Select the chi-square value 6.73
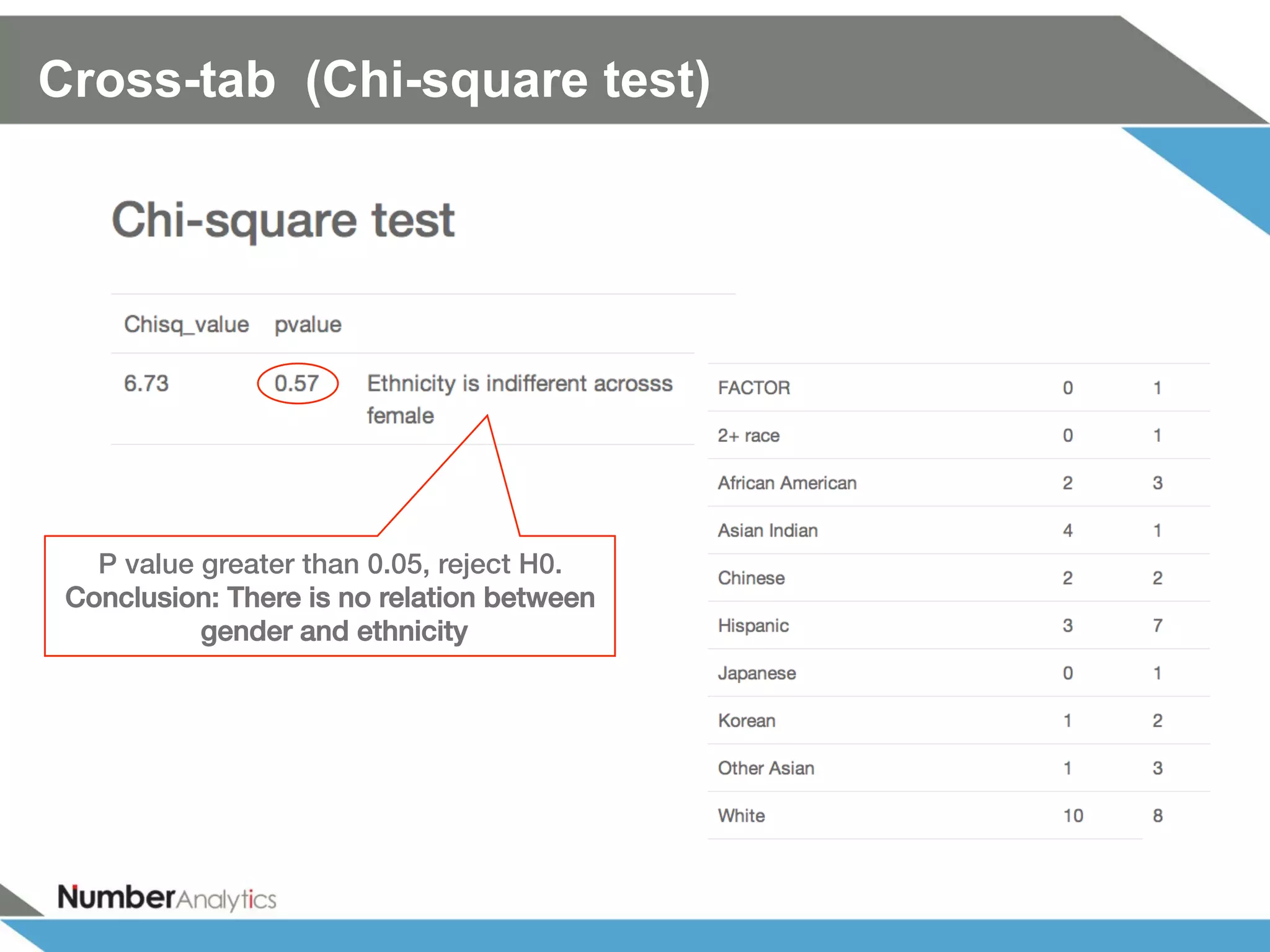This screenshot has width=1270, height=952. point(146,384)
